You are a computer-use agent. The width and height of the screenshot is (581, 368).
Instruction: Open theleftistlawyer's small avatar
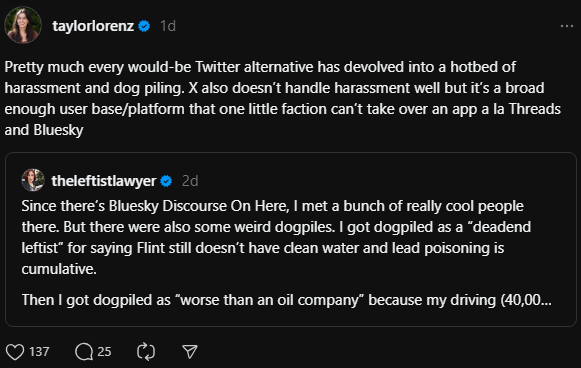tap(33, 180)
